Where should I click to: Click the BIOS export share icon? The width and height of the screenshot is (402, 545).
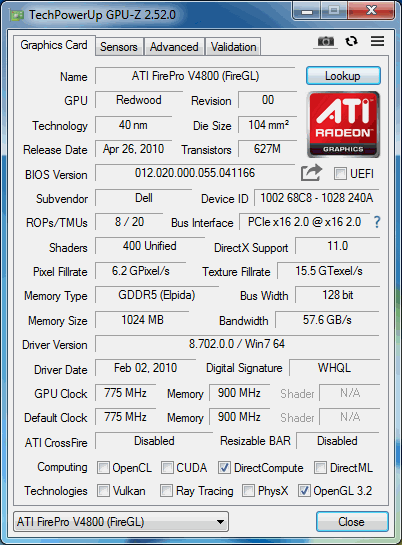coord(311,173)
